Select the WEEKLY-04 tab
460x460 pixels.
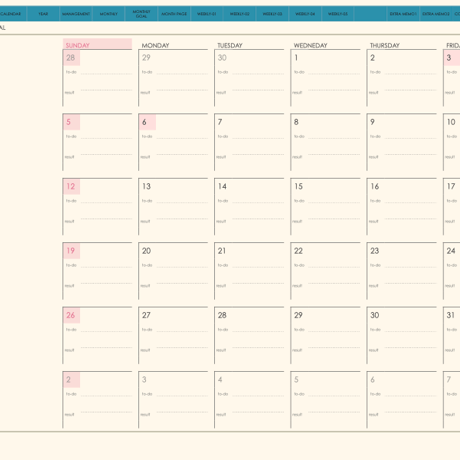(x=305, y=14)
